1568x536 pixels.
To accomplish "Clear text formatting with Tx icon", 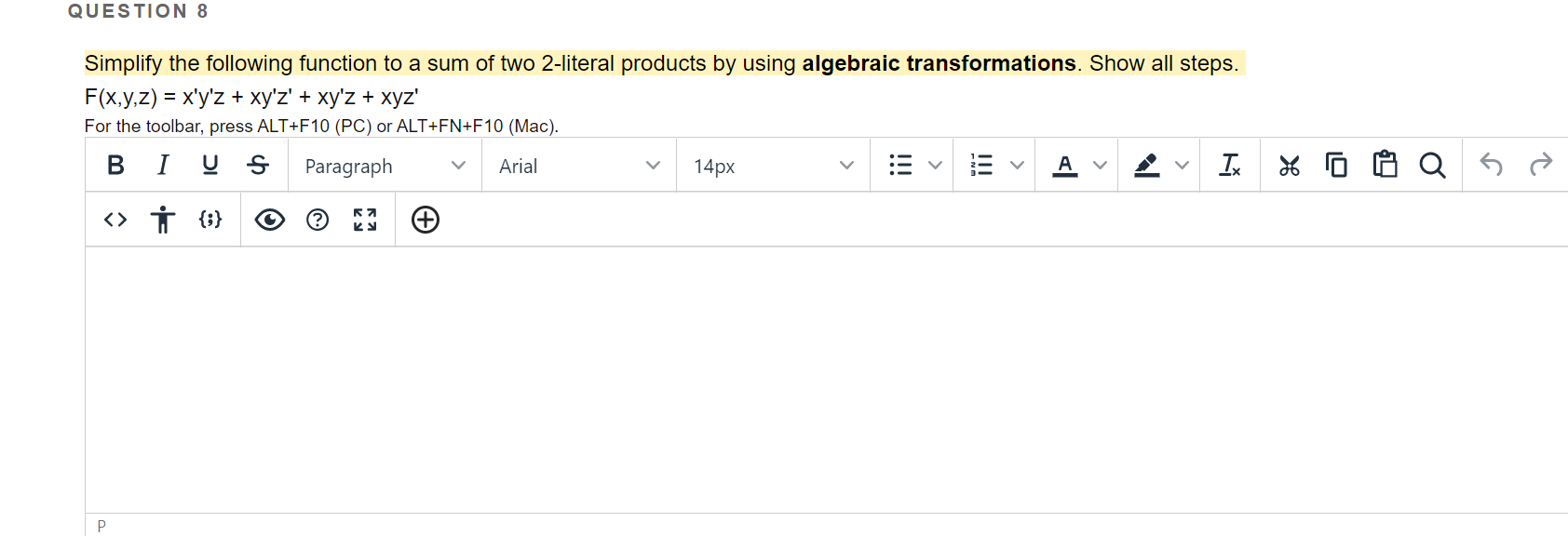I will coord(1230,165).
